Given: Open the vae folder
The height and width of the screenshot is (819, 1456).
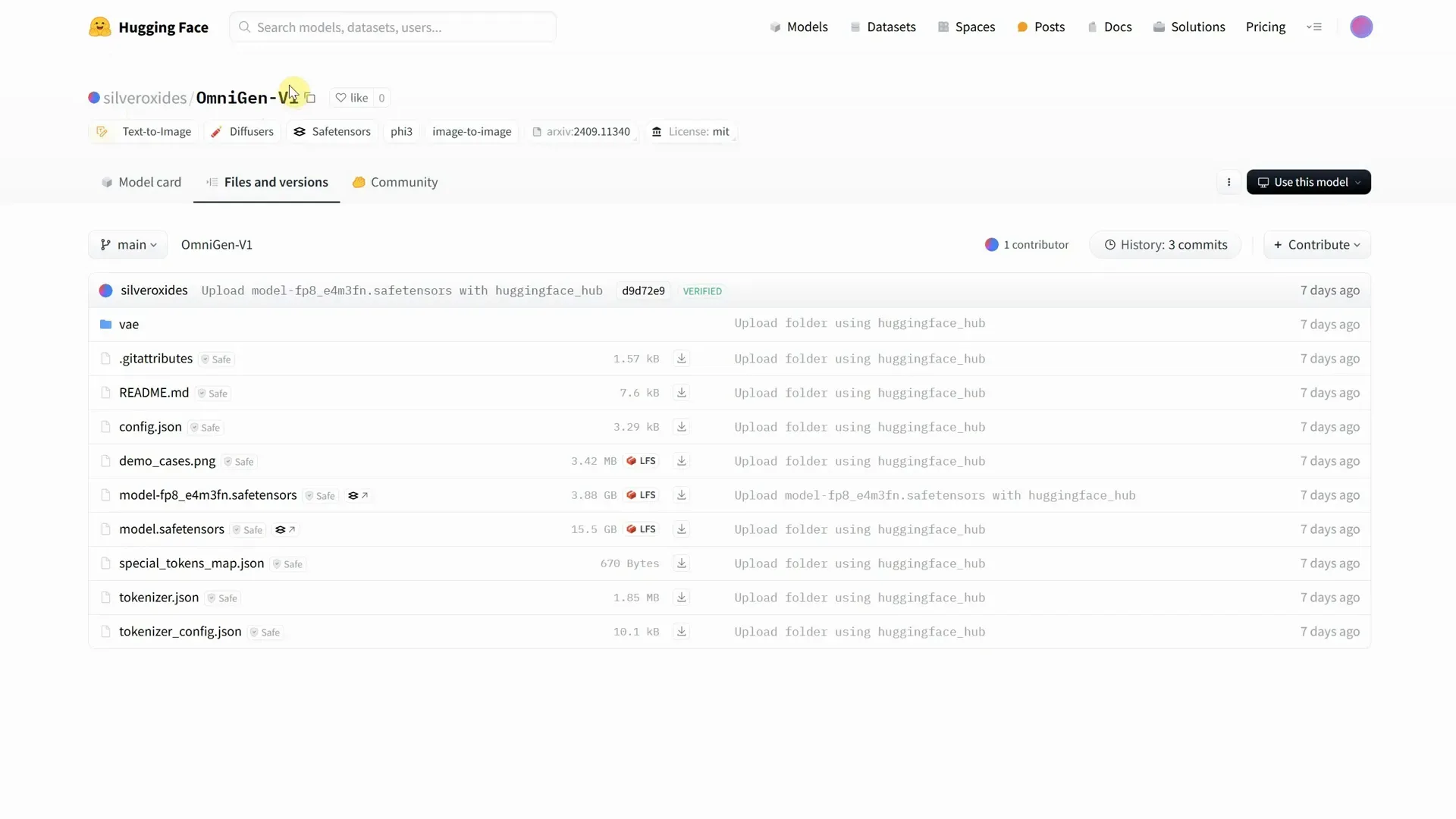Looking at the screenshot, I should pos(130,325).
